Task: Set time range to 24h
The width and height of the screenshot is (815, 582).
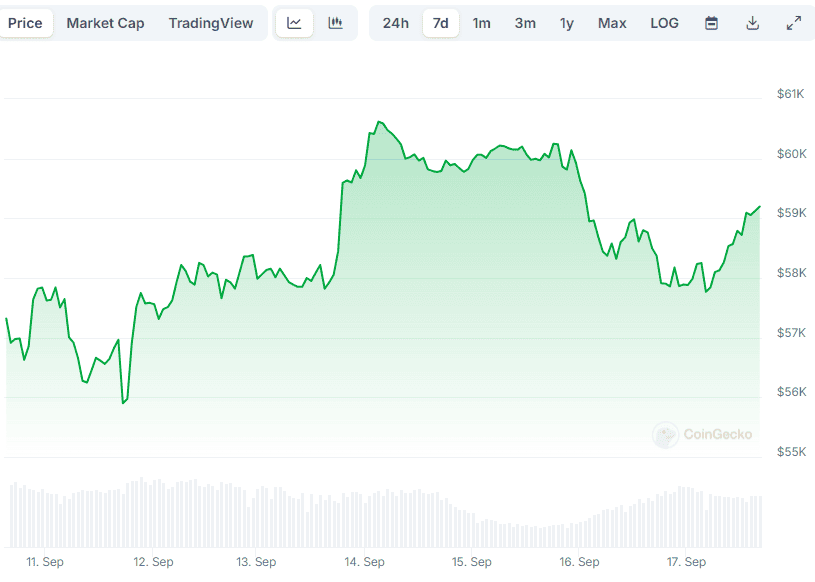Action: tap(396, 23)
